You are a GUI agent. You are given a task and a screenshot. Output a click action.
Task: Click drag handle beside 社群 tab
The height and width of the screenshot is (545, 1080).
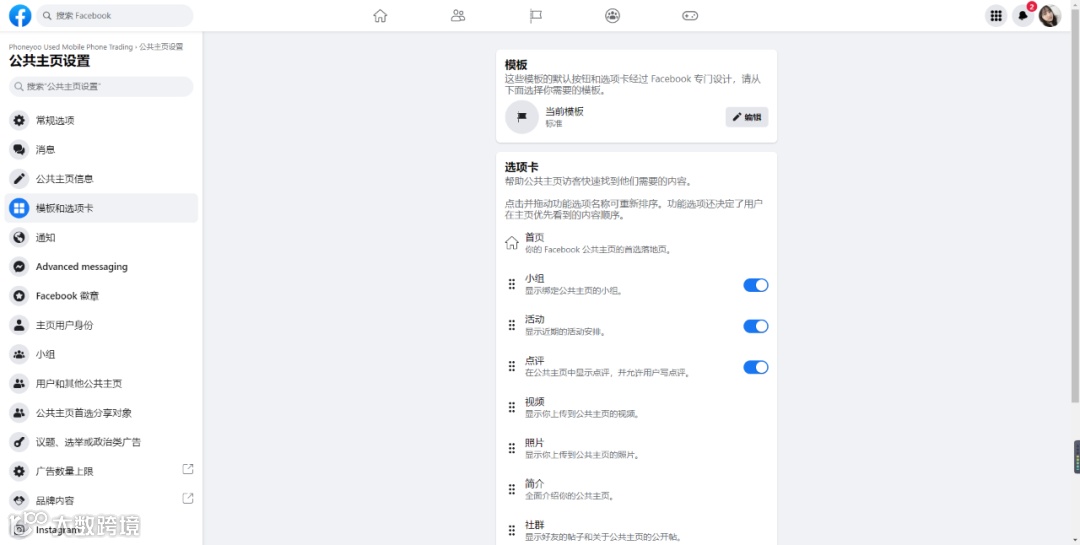tap(512, 530)
